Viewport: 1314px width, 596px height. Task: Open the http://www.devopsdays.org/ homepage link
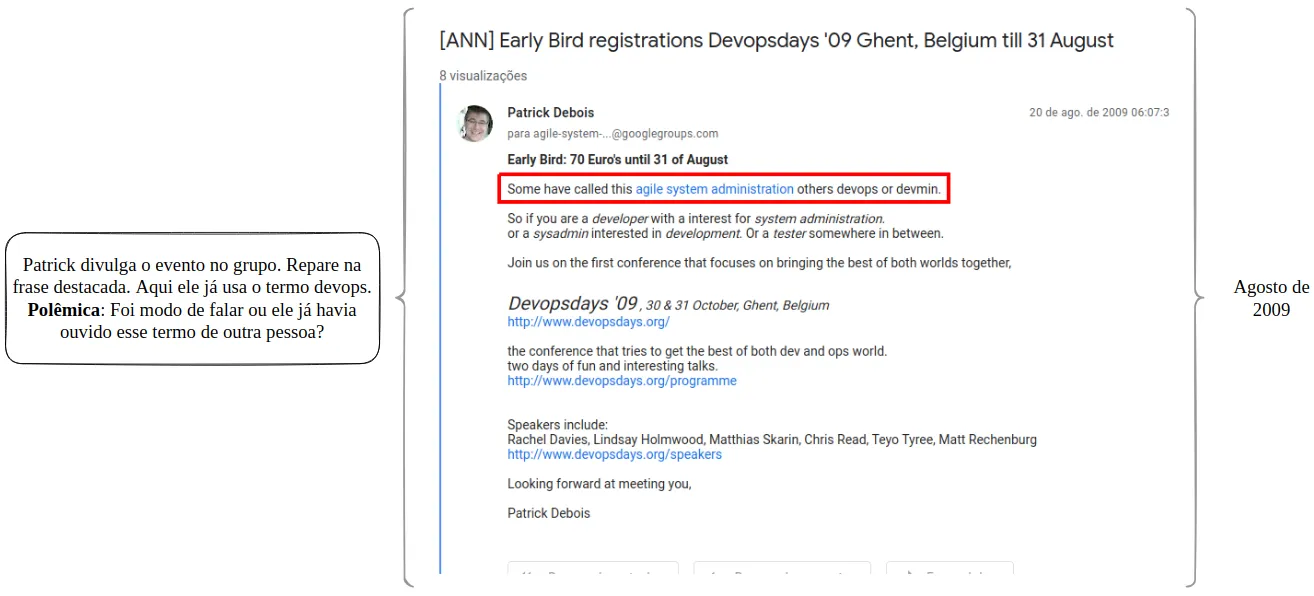[588, 322]
